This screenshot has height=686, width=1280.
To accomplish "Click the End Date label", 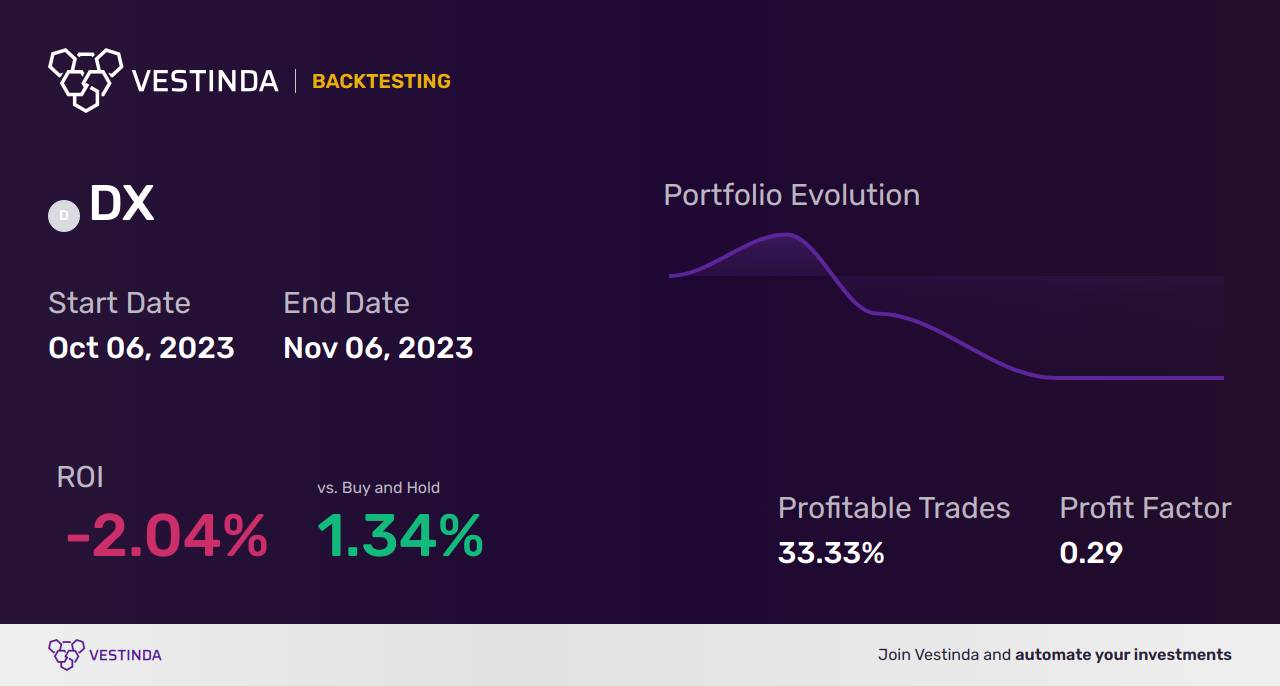I will click(346, 303).
